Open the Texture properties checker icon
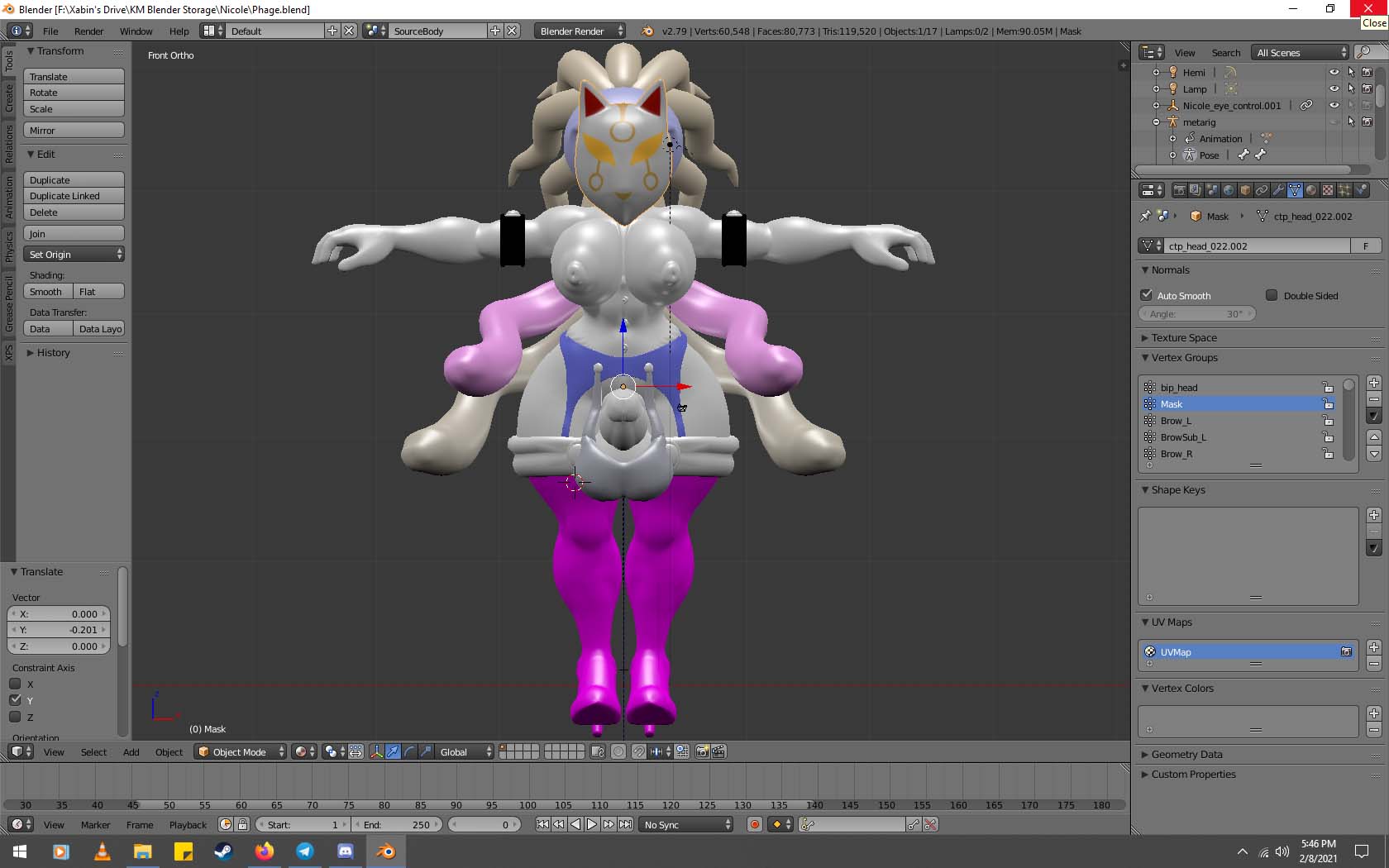 (1328, 190)
